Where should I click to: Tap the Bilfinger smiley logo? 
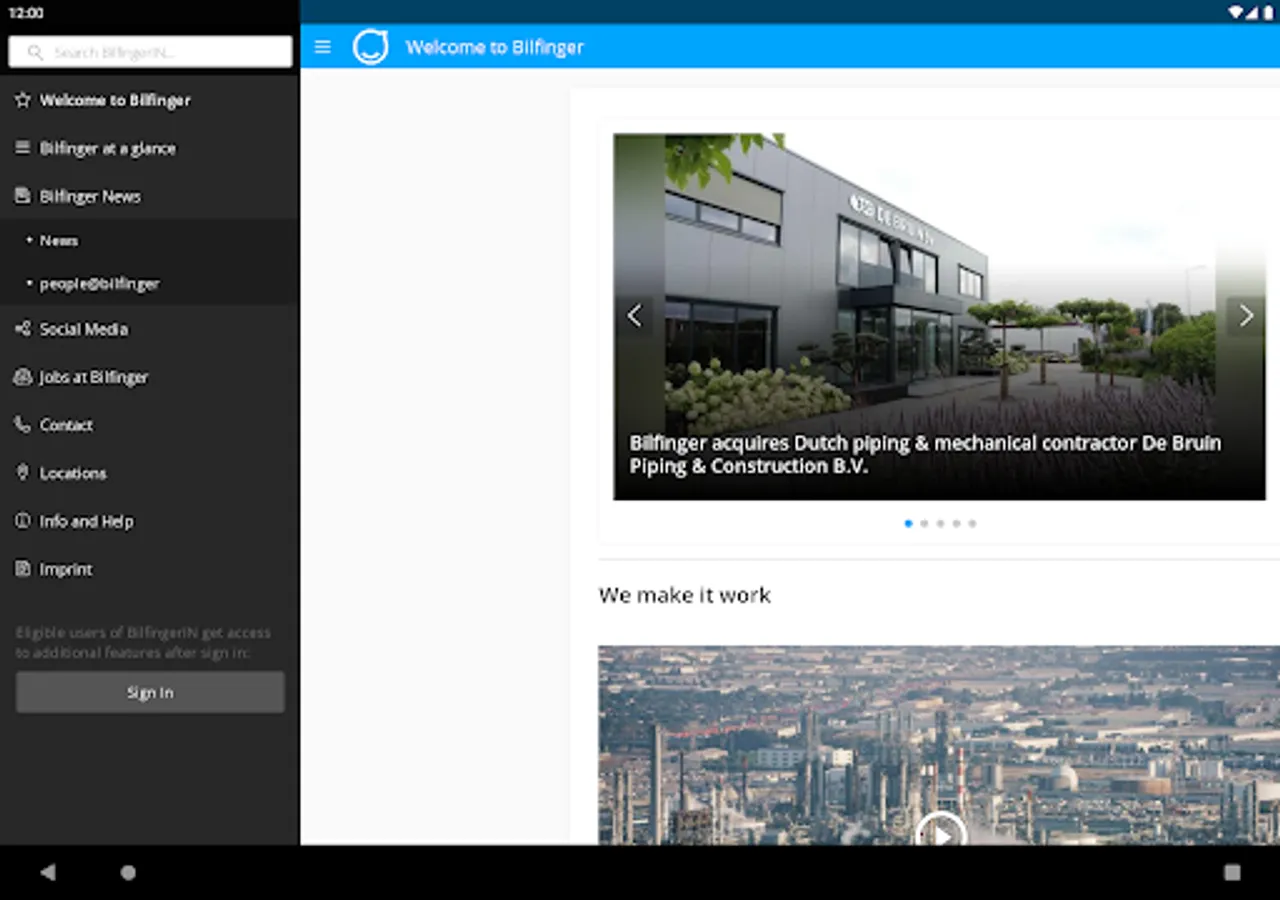click(370, 47)
